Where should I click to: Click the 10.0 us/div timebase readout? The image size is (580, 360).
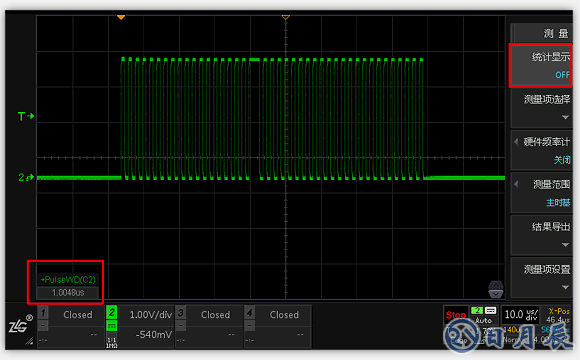tap(521, 315)
